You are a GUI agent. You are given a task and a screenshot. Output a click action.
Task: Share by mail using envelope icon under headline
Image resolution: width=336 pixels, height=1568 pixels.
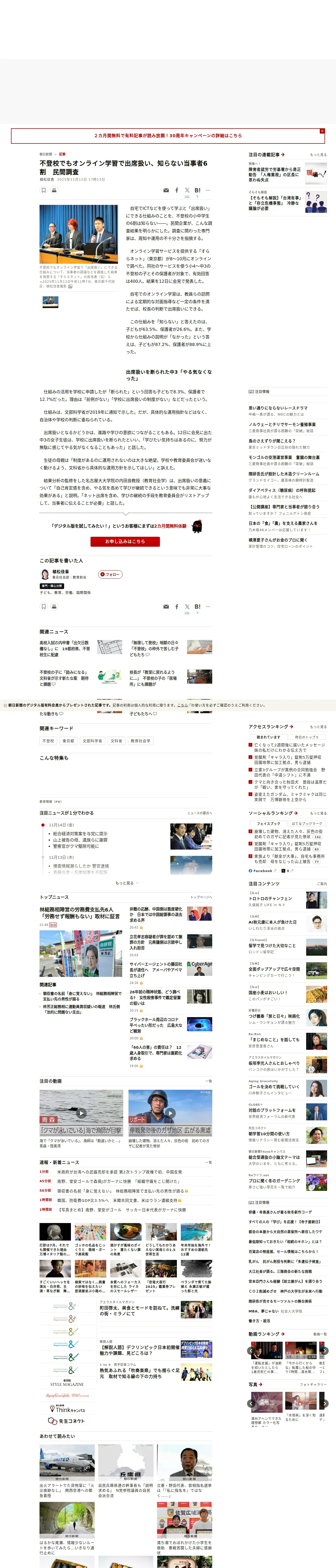tap(166, 191)
